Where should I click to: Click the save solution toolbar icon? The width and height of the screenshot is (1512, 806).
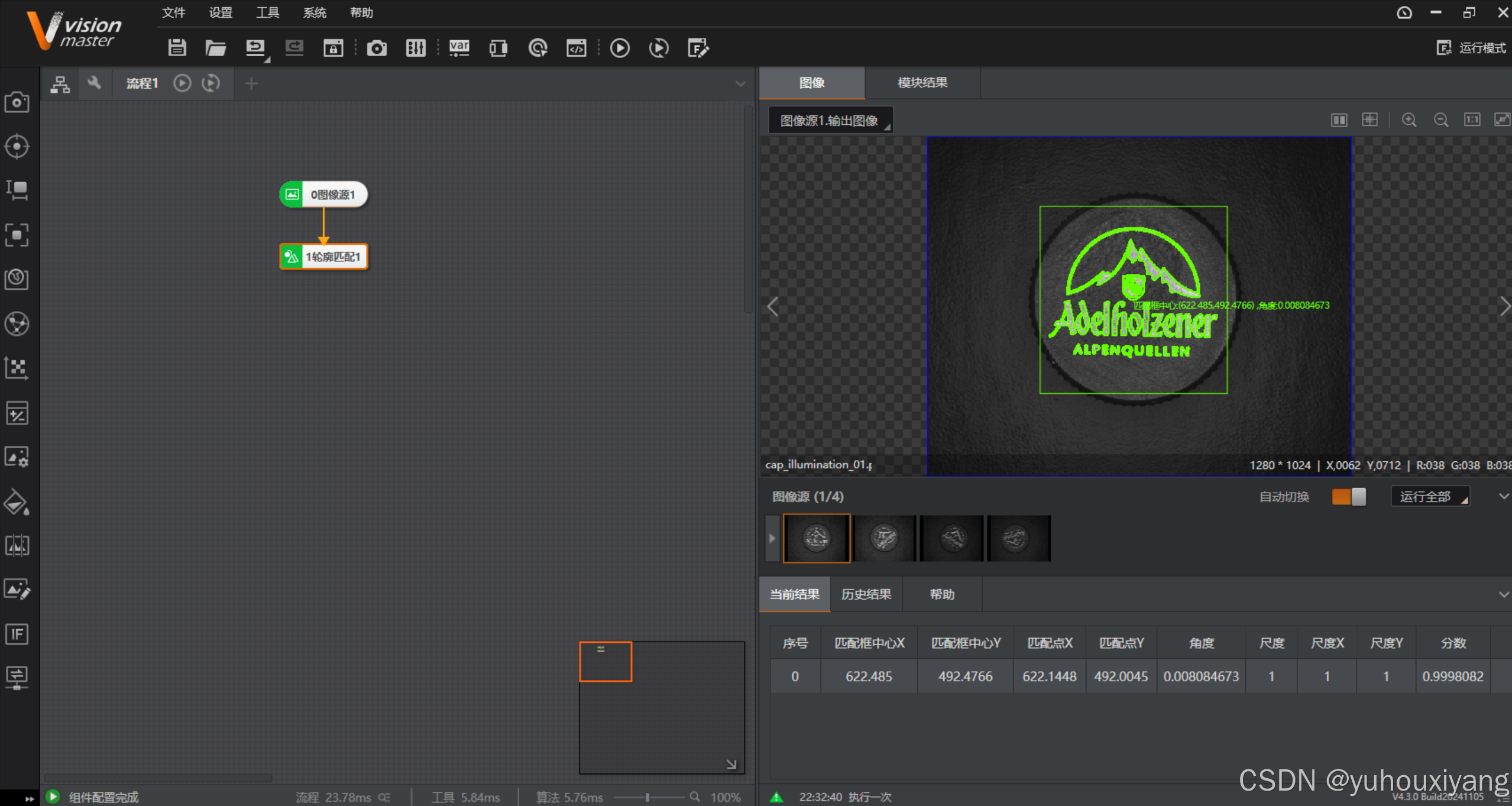click(177, 48)
